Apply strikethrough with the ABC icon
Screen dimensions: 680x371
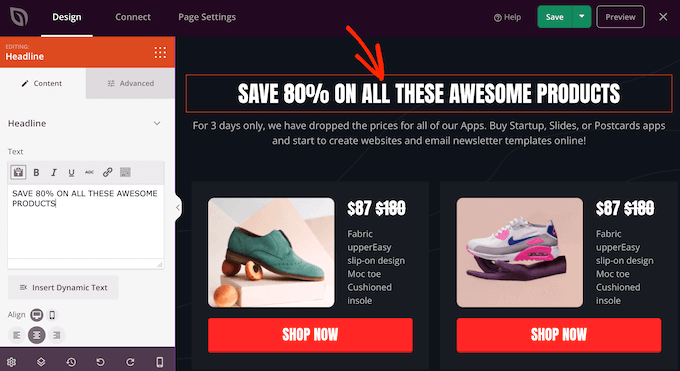point(89,173)
